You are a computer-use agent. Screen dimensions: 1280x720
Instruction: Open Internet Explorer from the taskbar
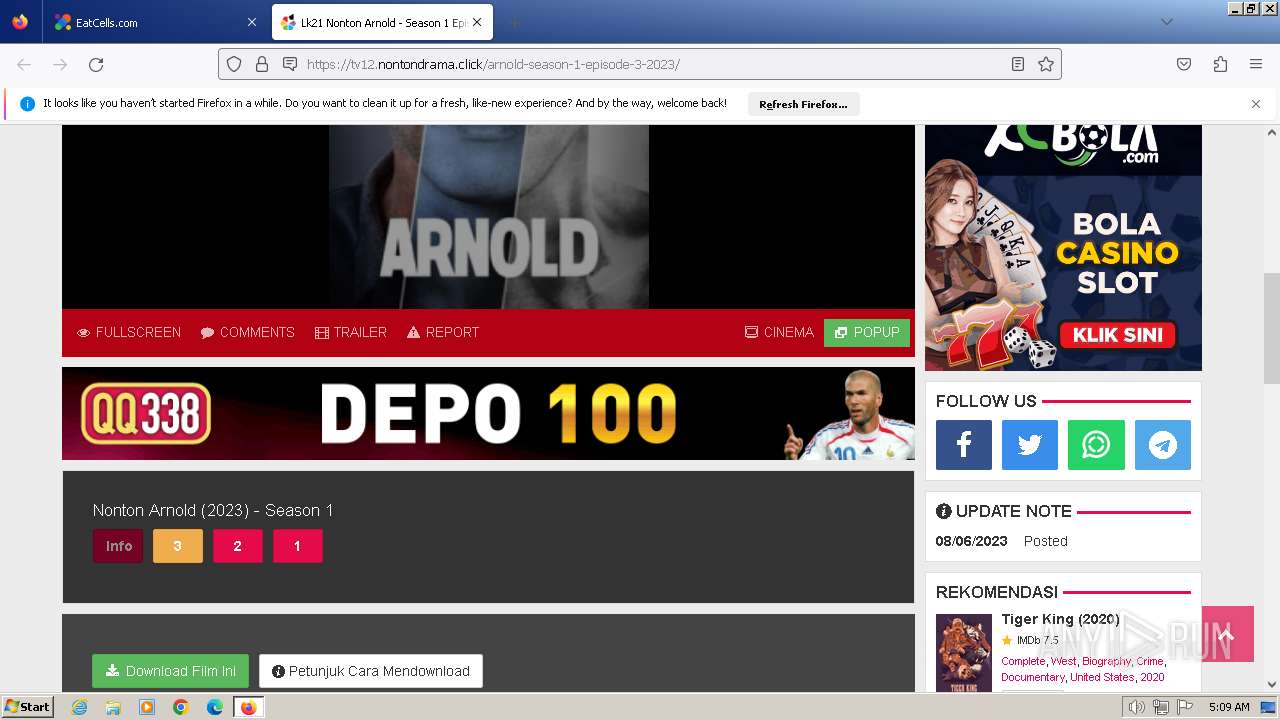tap(79, 707)
